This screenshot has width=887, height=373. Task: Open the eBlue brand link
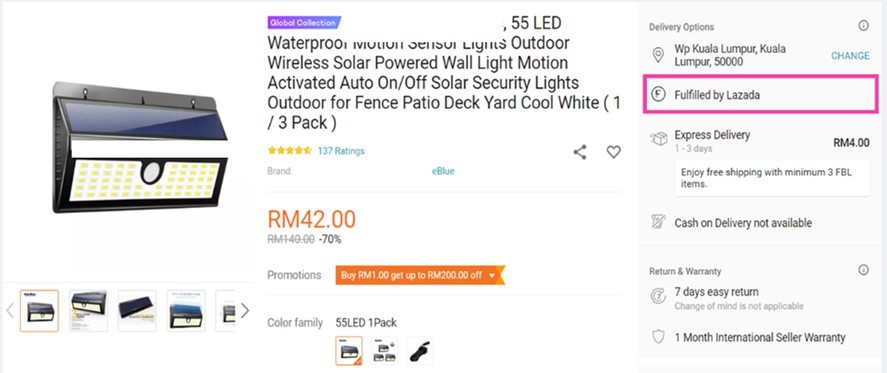click(x=444, y=171)
